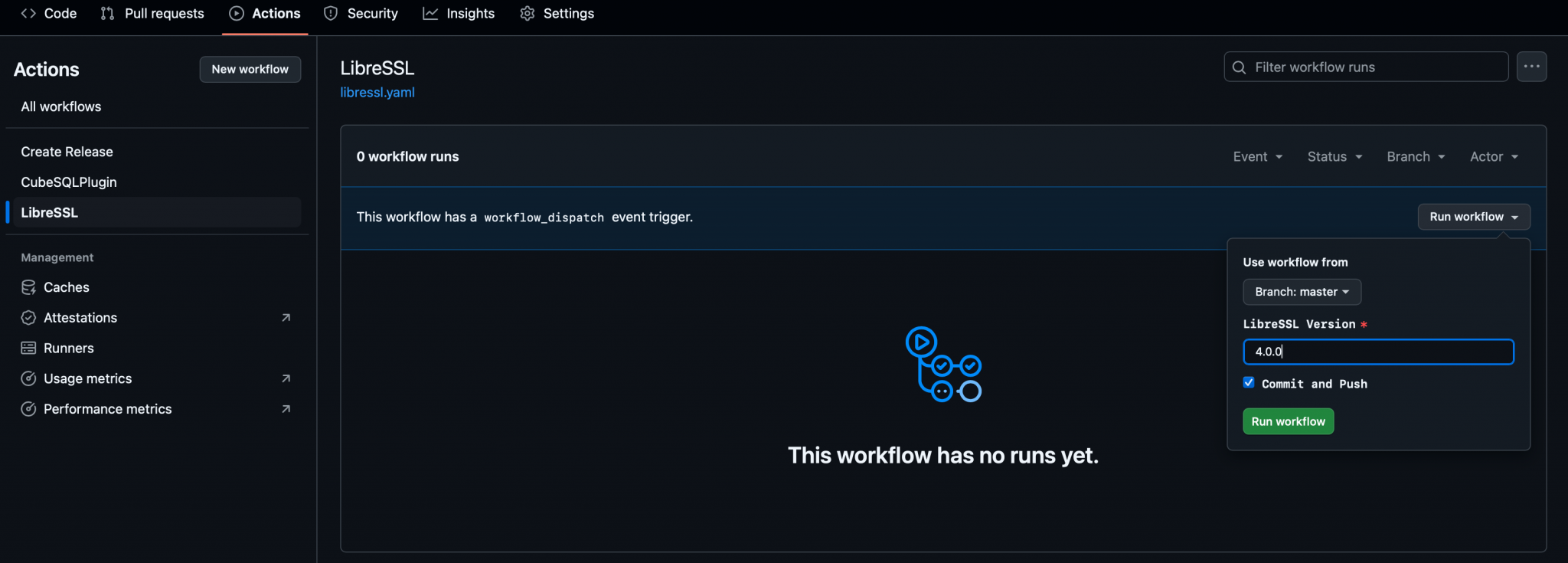The width and height of the screenshot is (1568, 563).
Task: Open the repository Settings tab
Action: pos(557,14)
